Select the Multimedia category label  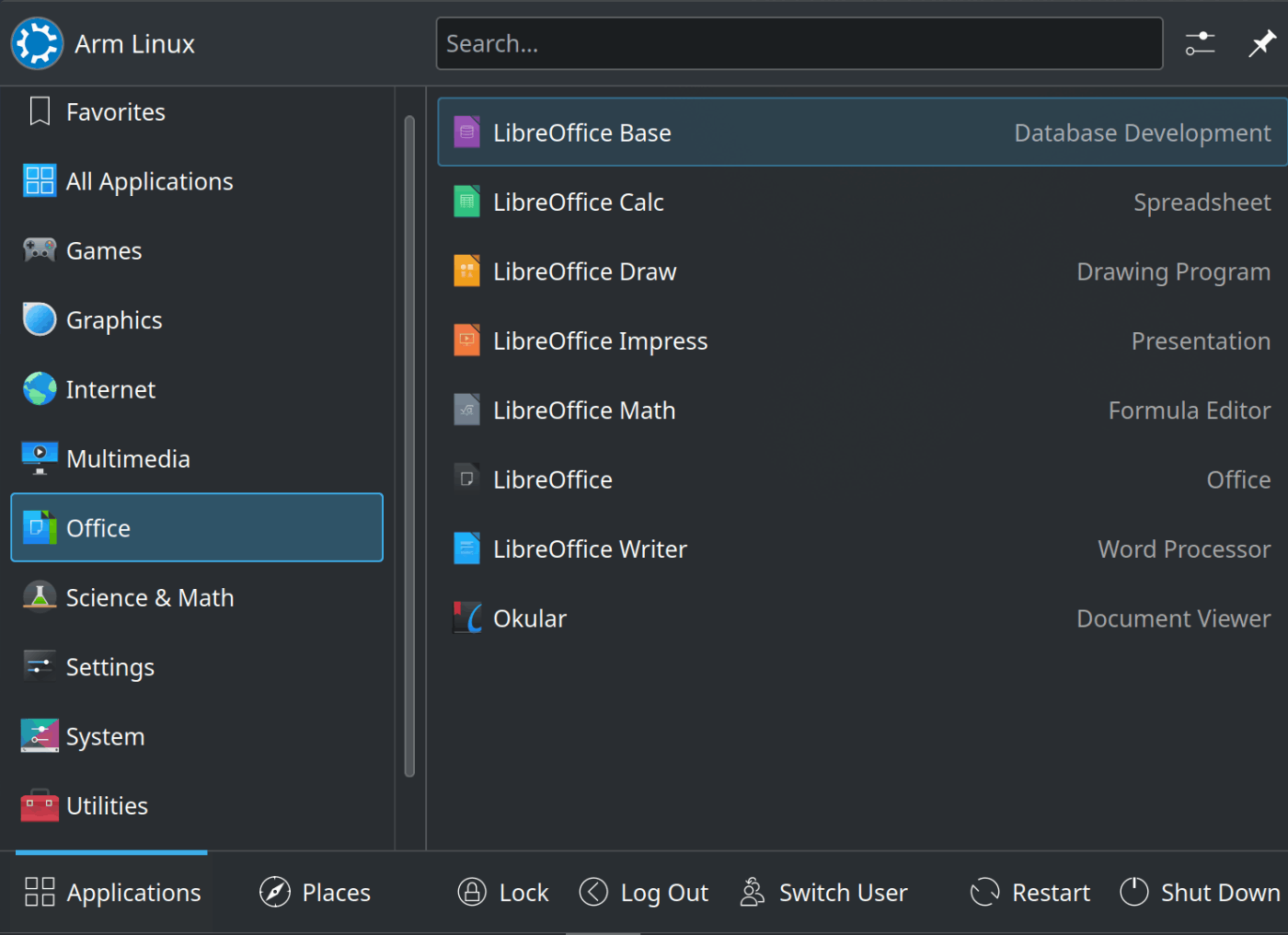coord(128,459)
